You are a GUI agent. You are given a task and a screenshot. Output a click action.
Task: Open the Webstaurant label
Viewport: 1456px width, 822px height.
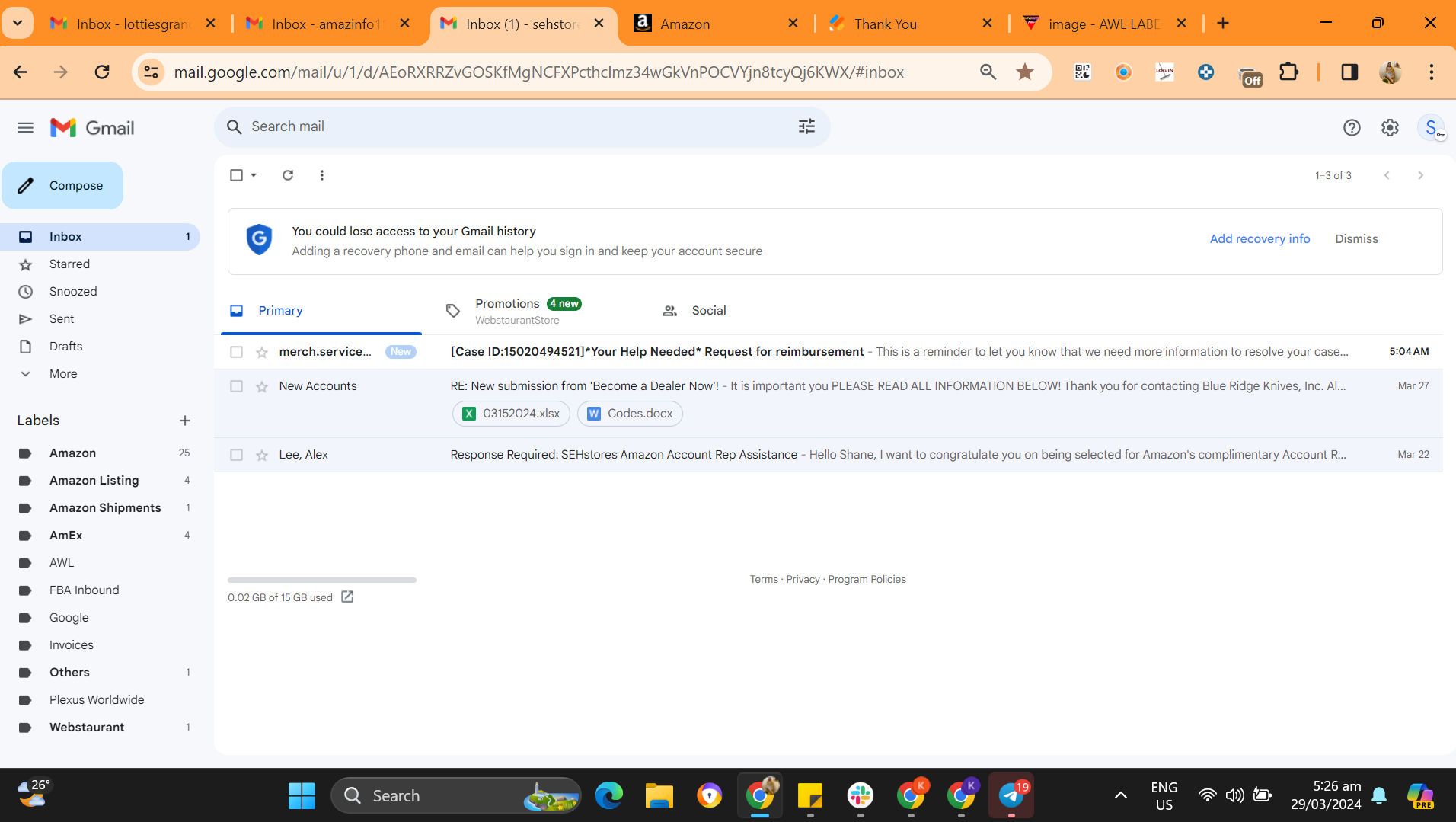(87, 728)
